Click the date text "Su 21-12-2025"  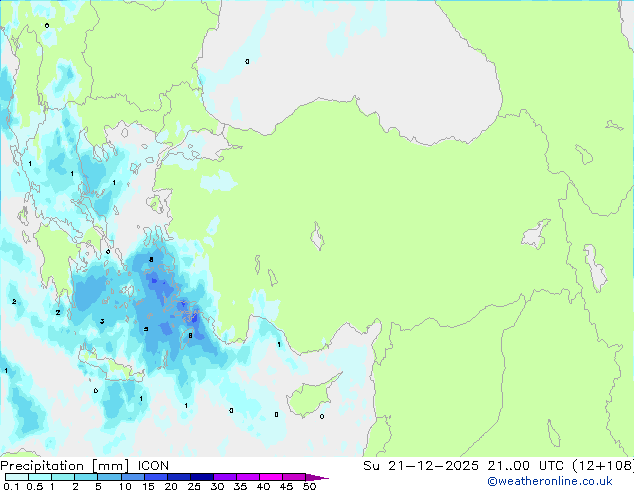tap(421, 465)
